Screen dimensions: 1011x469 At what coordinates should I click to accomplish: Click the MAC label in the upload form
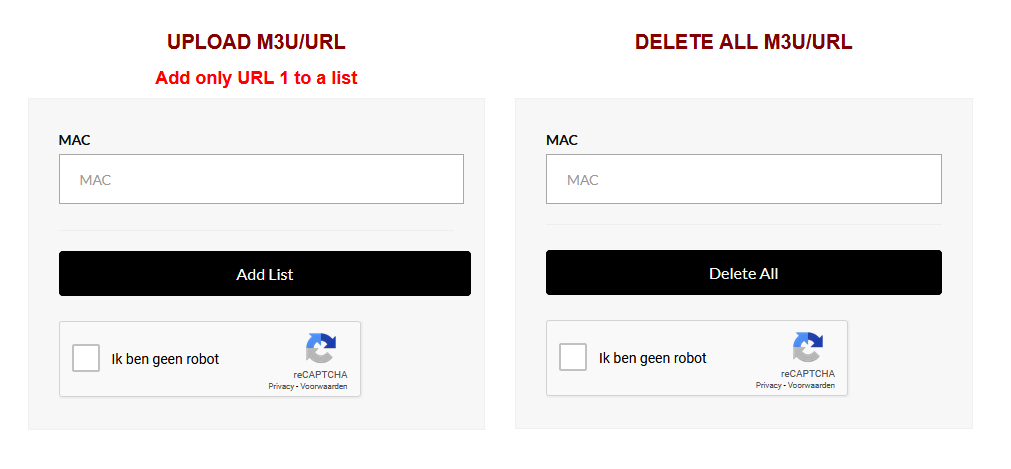75,140
